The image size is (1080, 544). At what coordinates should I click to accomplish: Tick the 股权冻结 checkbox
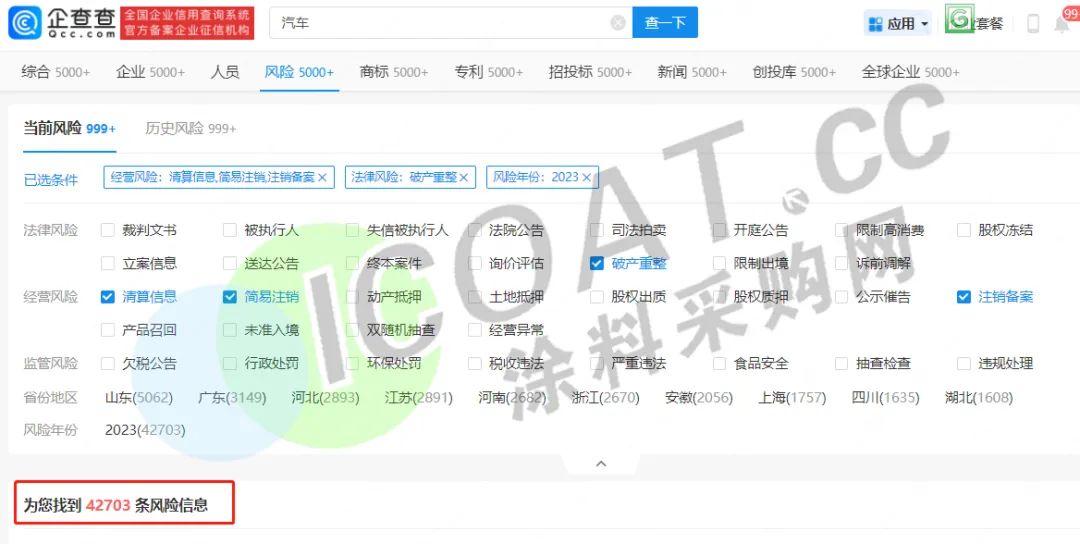point(964,230)
